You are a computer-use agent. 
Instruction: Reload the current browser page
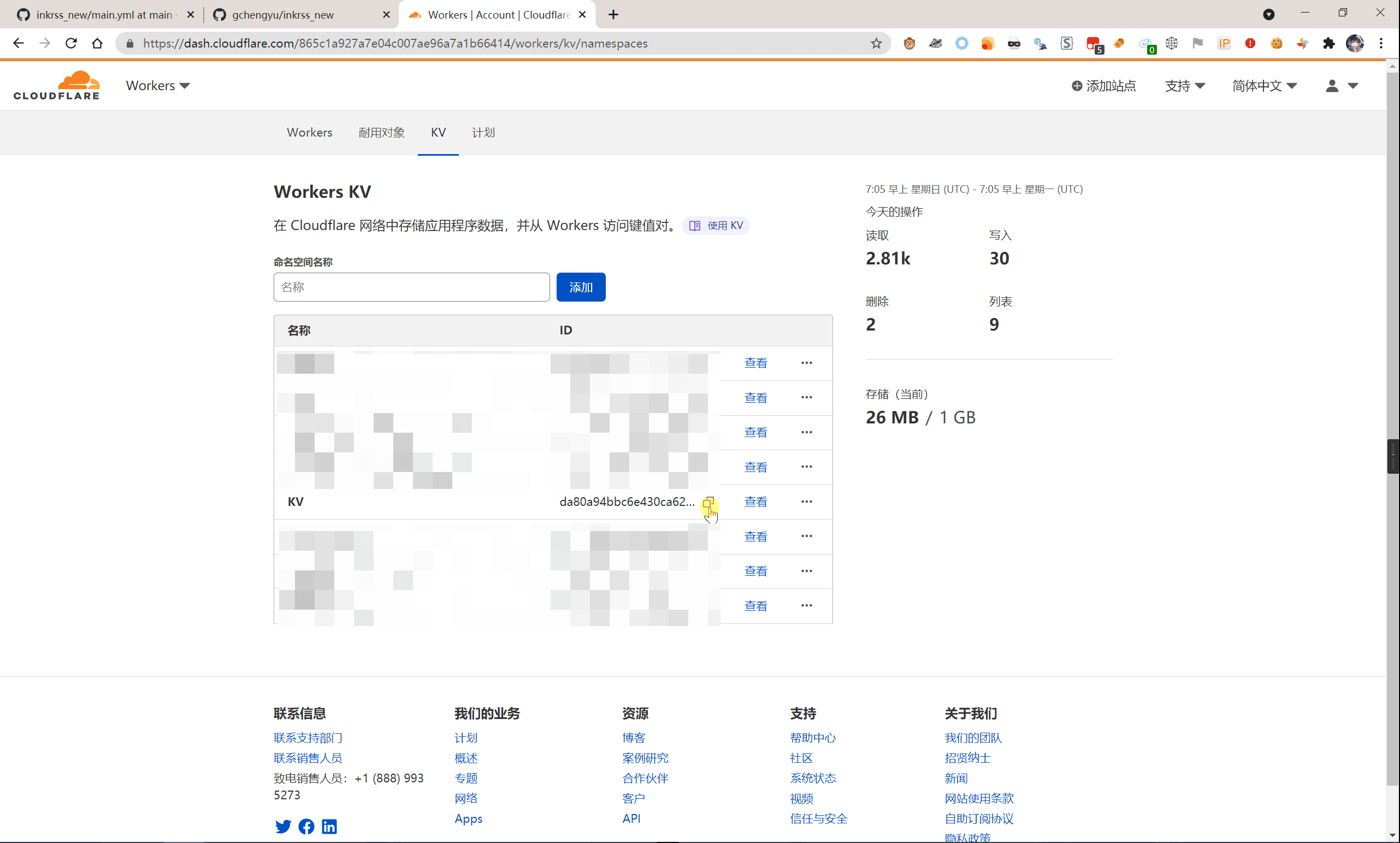point(71,43)
